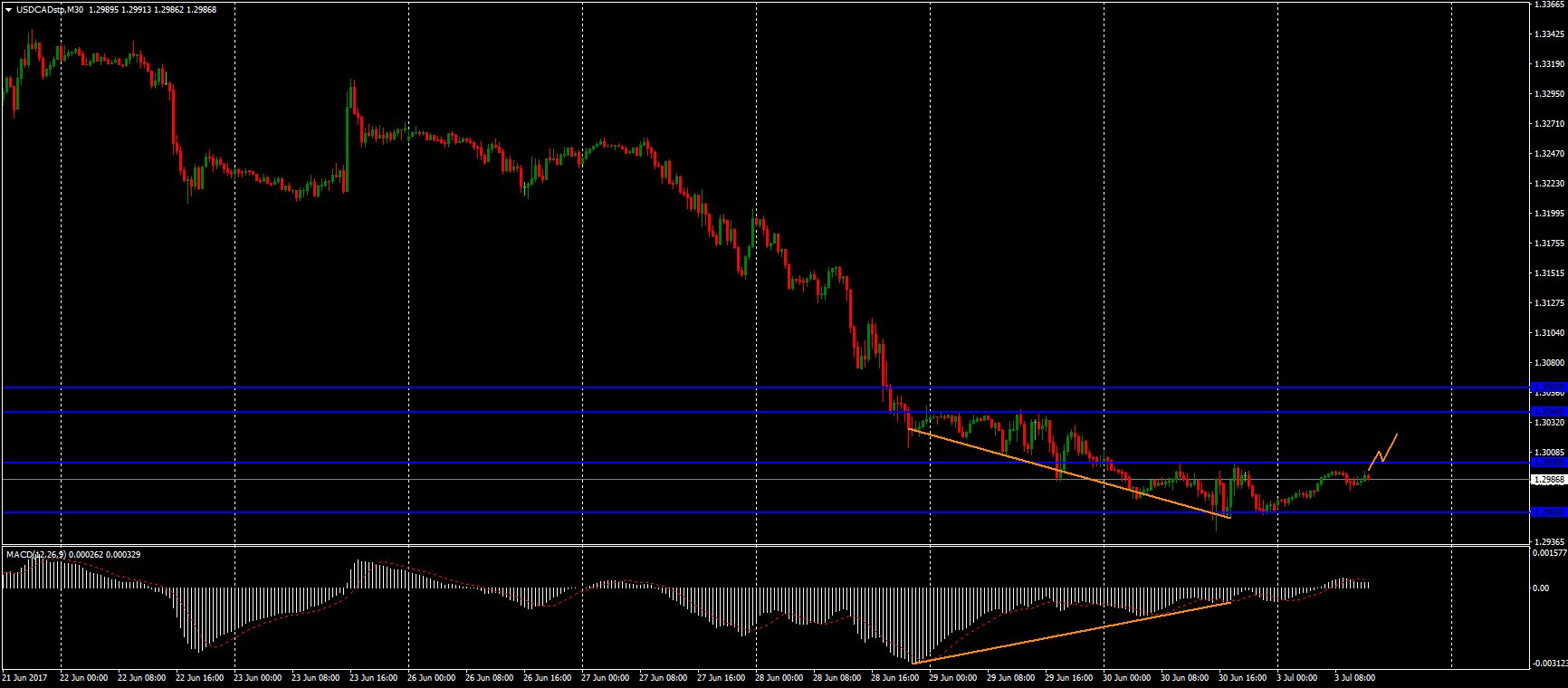Click the current price label 1.29868
The image size is (1568, 688).
coord(1547,480)
